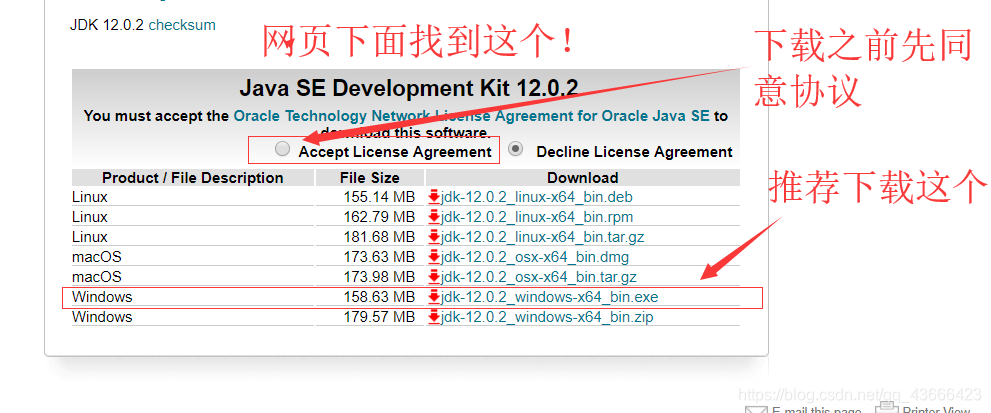Download jdk-12.0.2_linux-x64_bin.rpm
The height and width of the screenshot is (413, 991).
tap(537, 217)
